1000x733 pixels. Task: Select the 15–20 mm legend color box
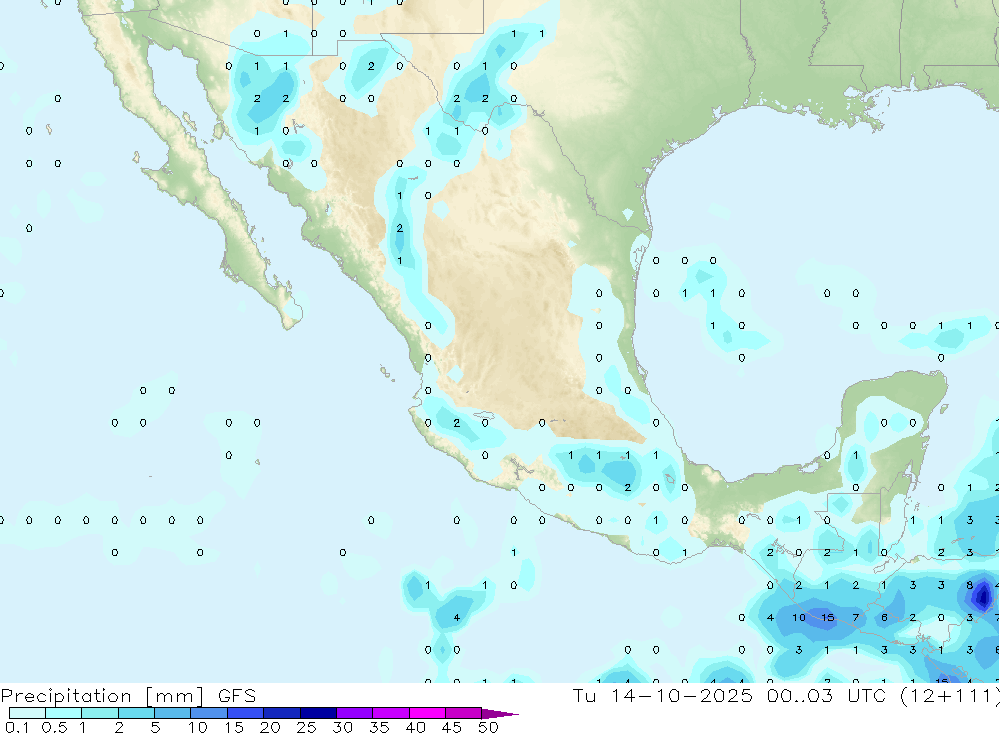point(246,713)
